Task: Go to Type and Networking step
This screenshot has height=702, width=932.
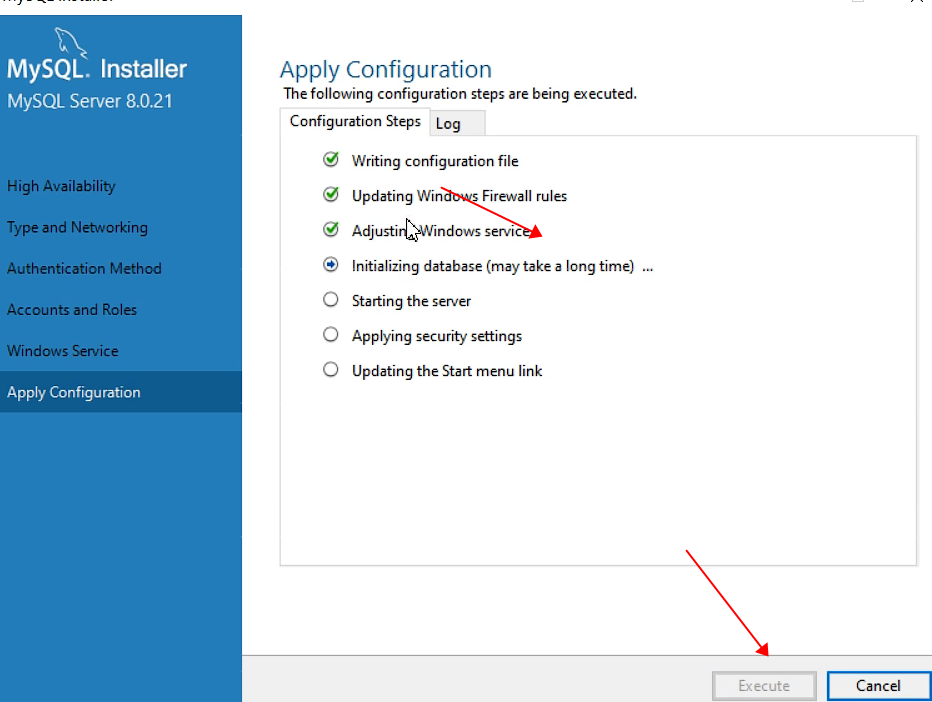Action: 121,228
